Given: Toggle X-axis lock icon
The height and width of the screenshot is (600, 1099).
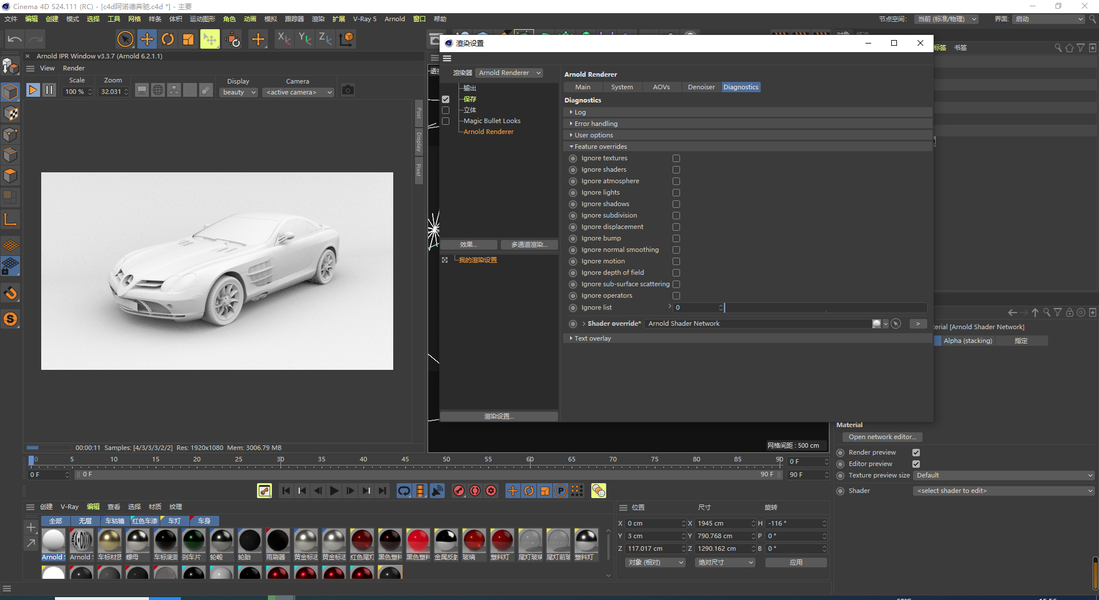Looking at the screenshot, I should (x=283, y=39).
